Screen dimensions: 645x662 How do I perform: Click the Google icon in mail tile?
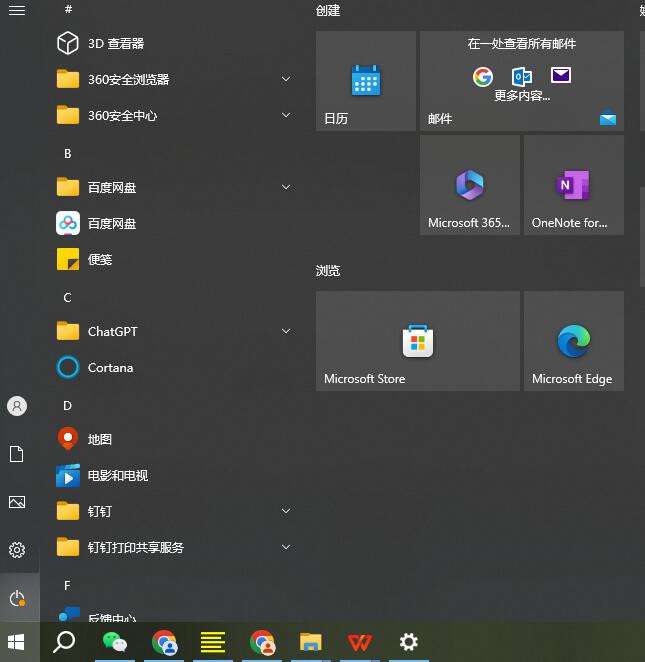482,76
